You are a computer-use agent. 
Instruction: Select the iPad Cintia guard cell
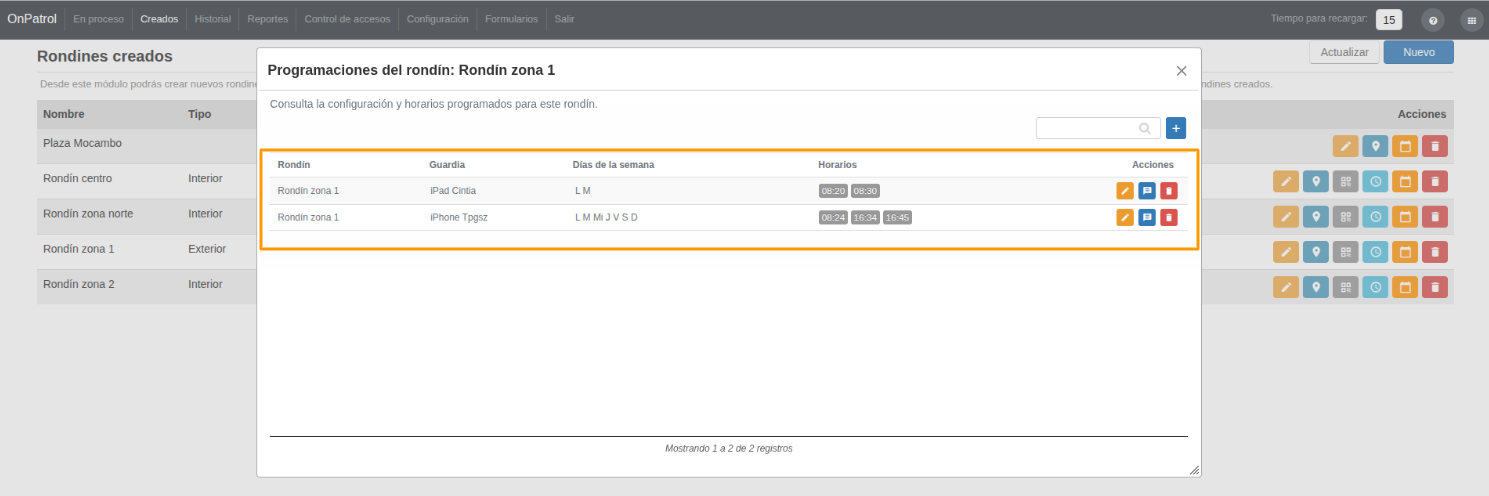coord(453,190)
